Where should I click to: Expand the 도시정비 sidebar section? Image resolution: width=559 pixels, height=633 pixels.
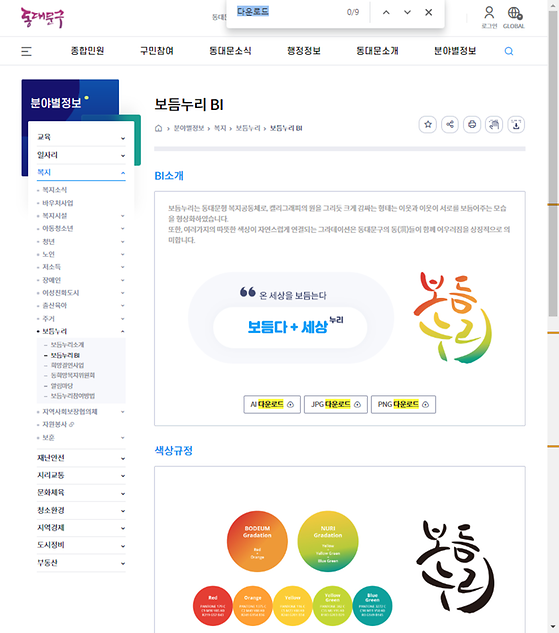pyautogui.click(x=81, y=545)
